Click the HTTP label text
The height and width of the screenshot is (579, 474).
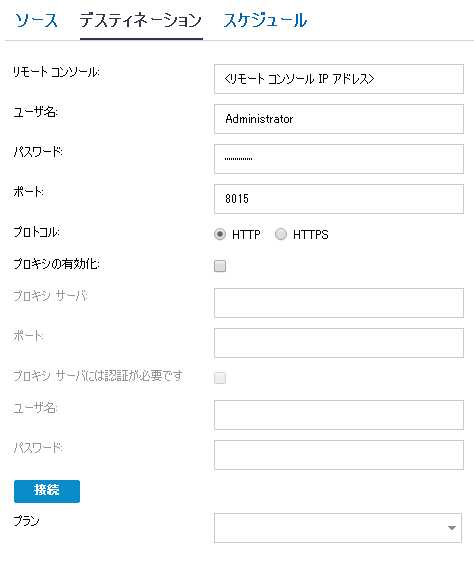point(246,235)
